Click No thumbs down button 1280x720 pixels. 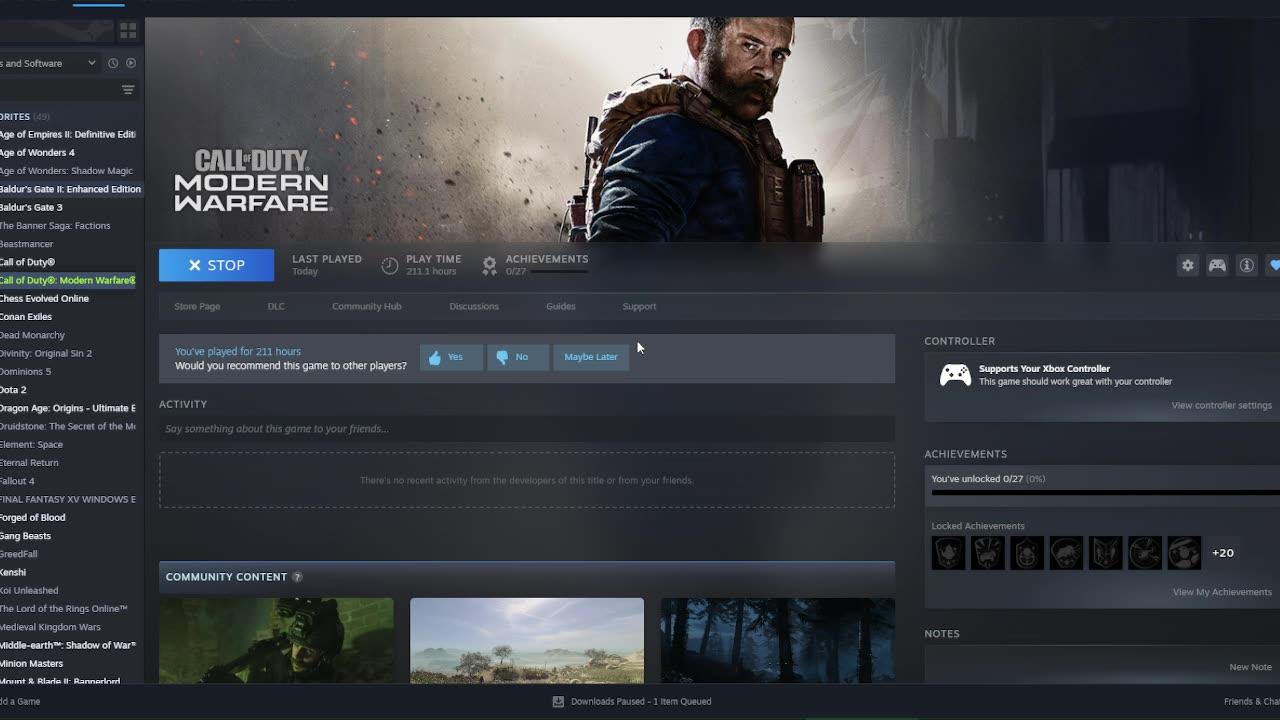pyautogui.click(x=518, y=357)
